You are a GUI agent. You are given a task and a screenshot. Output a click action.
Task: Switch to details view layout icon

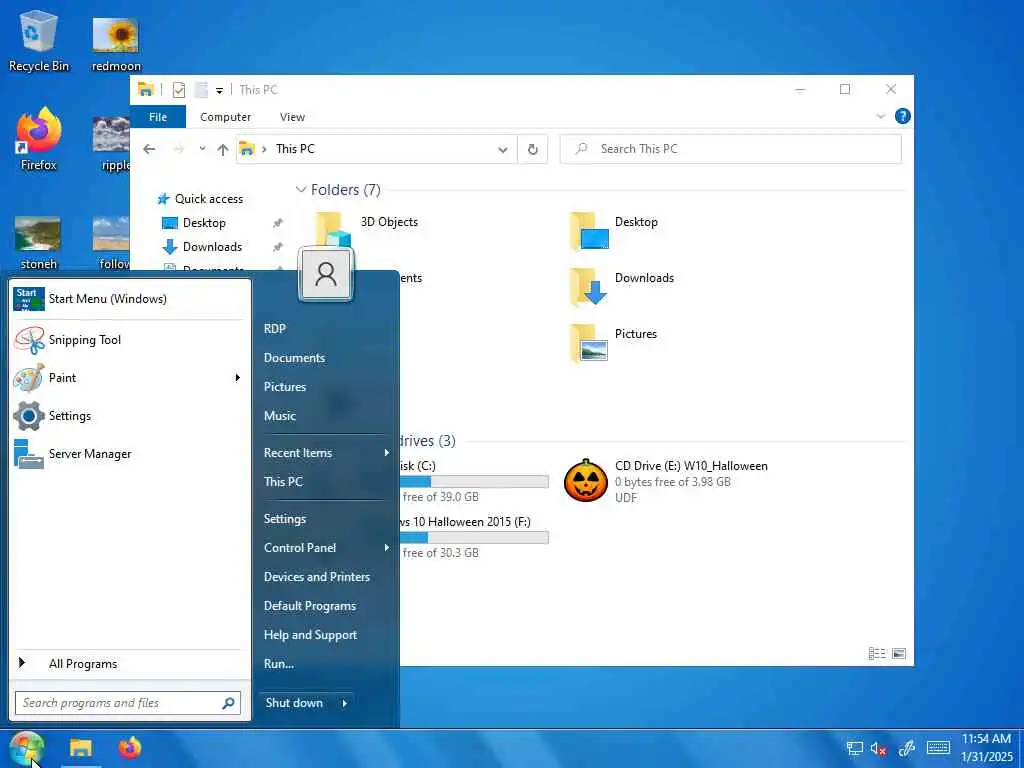point(876,653)
